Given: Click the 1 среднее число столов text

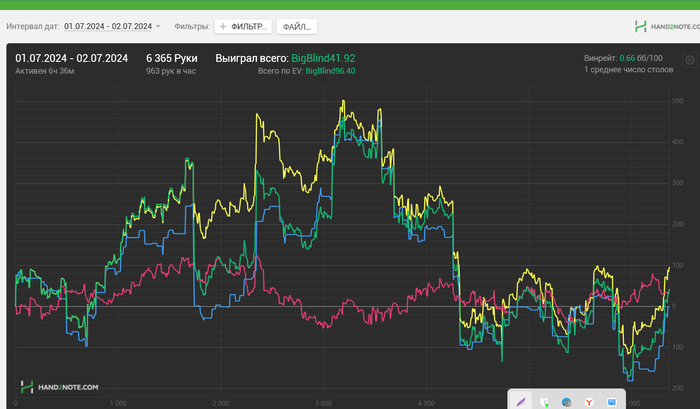Looking at the screenshot, I should (629, 70).
